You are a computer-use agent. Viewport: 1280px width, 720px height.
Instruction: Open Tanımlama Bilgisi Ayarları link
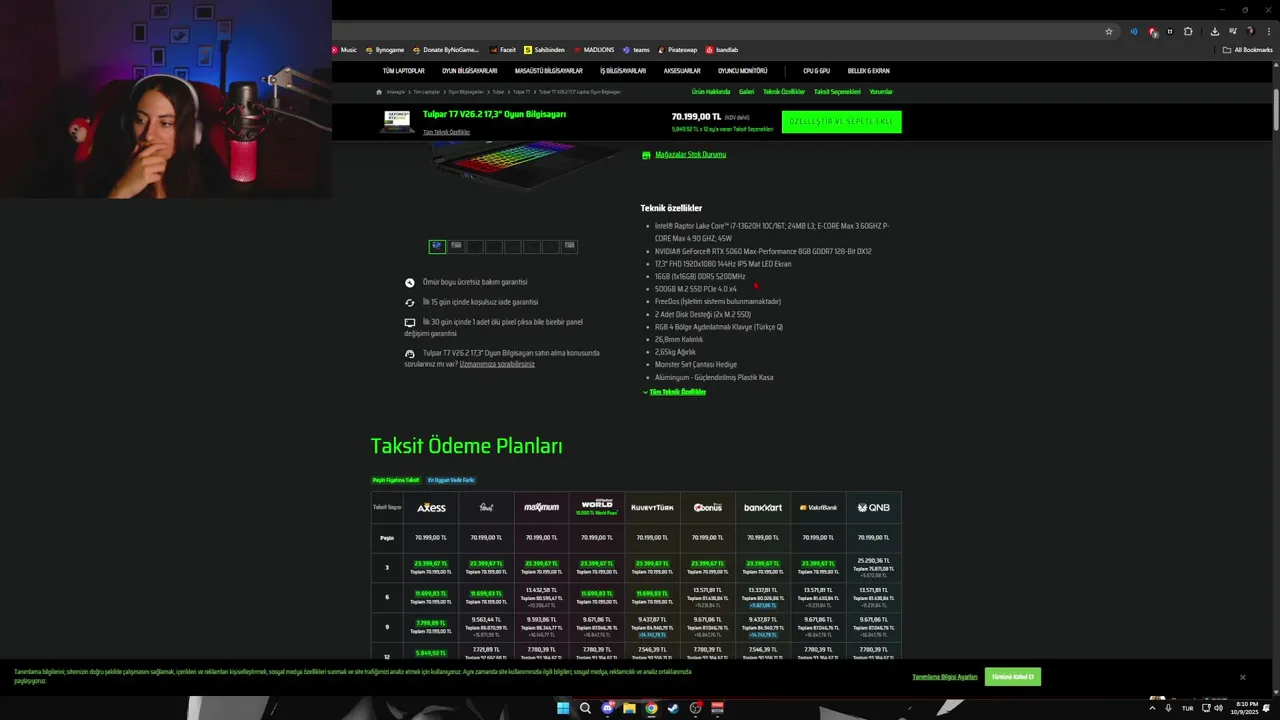[x=945, y=677]
